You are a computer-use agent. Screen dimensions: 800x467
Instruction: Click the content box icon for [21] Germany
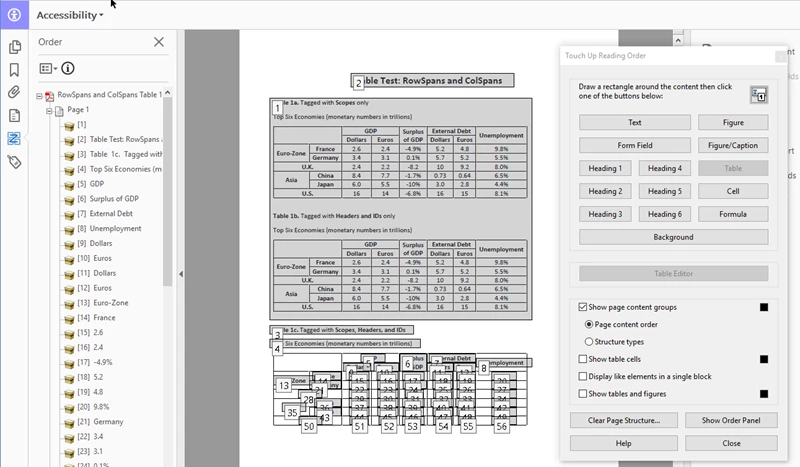pos(69,423)
